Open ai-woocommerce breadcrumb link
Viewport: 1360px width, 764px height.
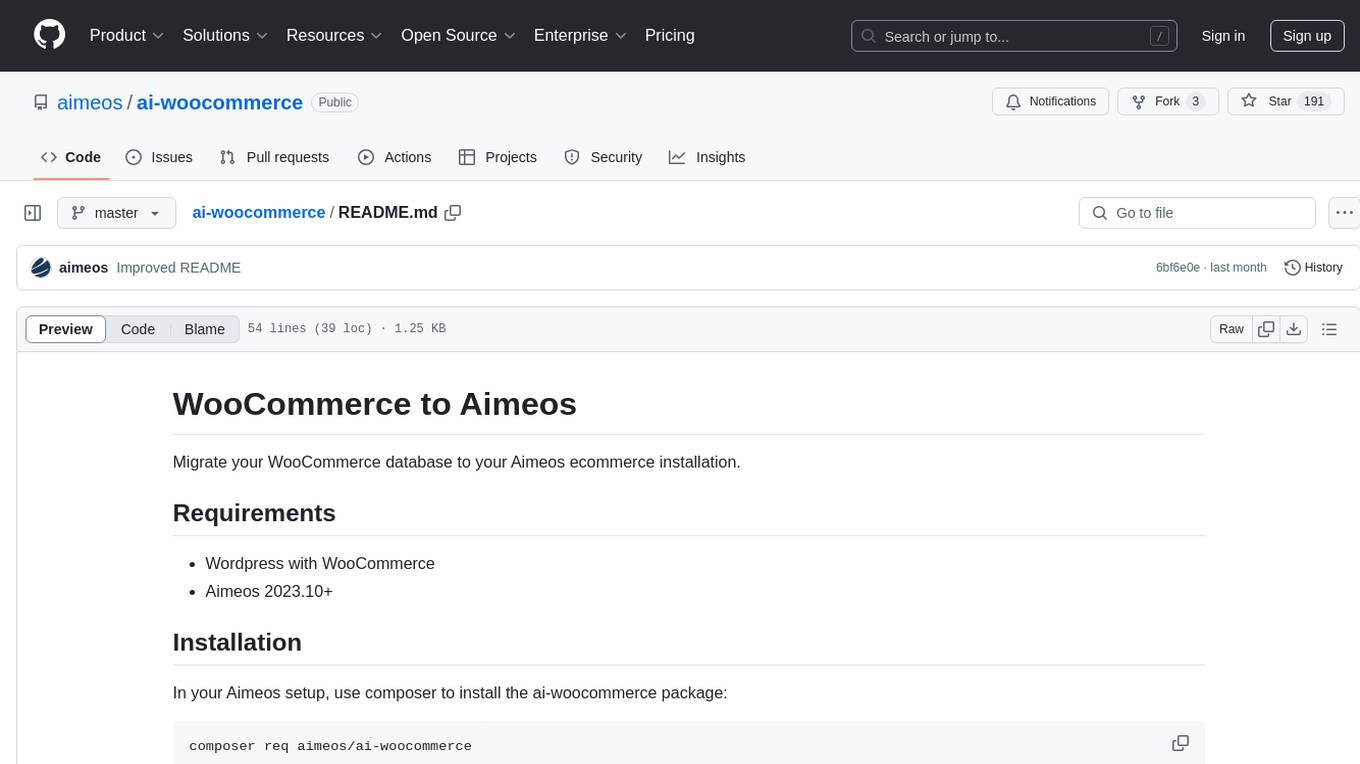coord(258,212)
